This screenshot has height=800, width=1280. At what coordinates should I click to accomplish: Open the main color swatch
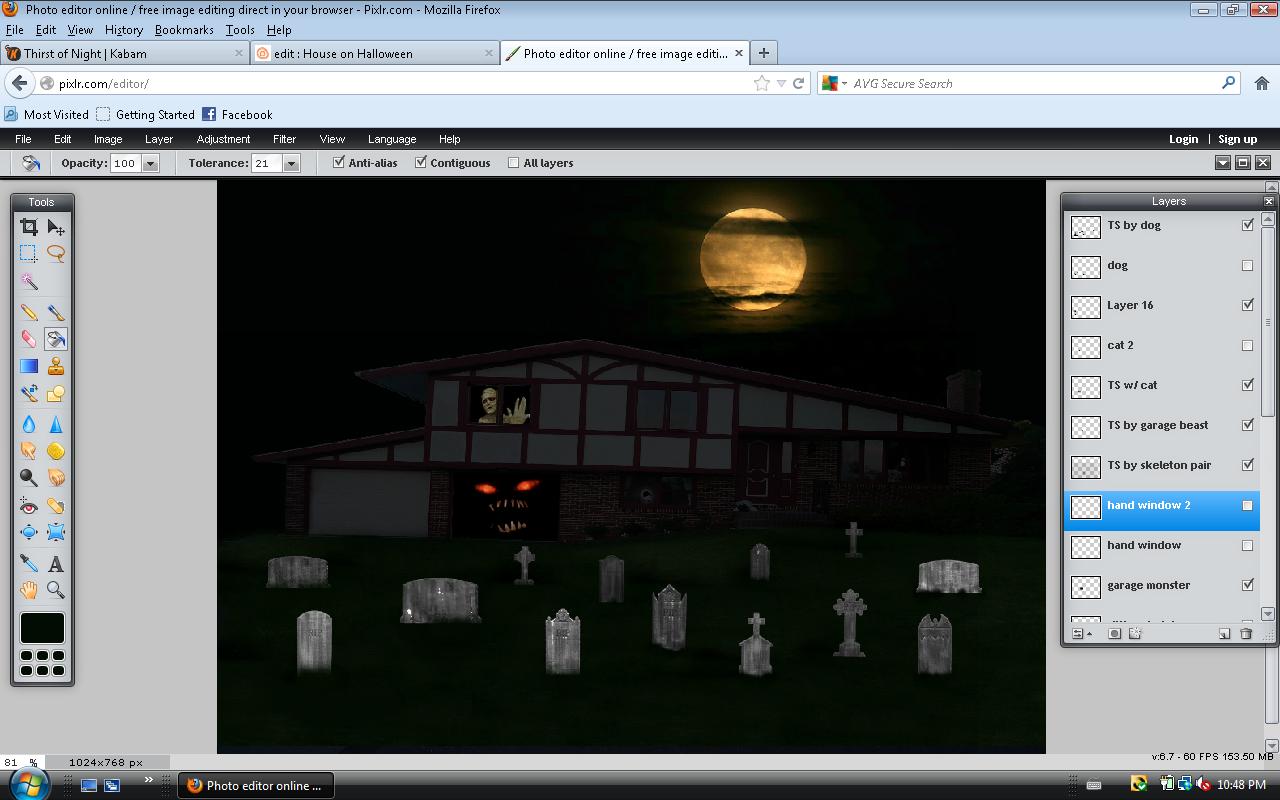coord(42,628)
